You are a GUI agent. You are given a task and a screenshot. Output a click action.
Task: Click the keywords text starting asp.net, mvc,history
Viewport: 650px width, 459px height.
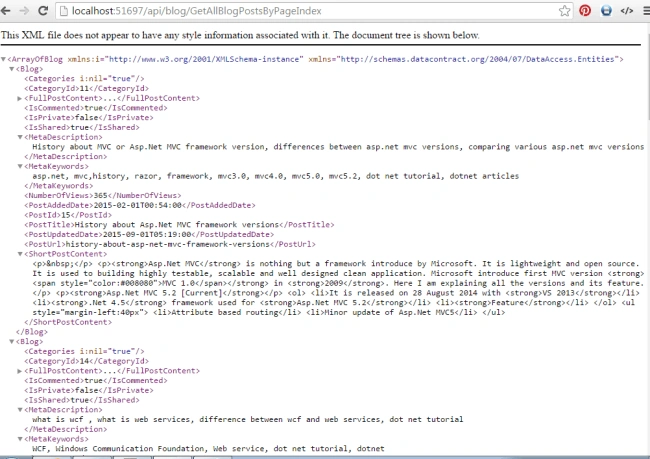(276, 176)
